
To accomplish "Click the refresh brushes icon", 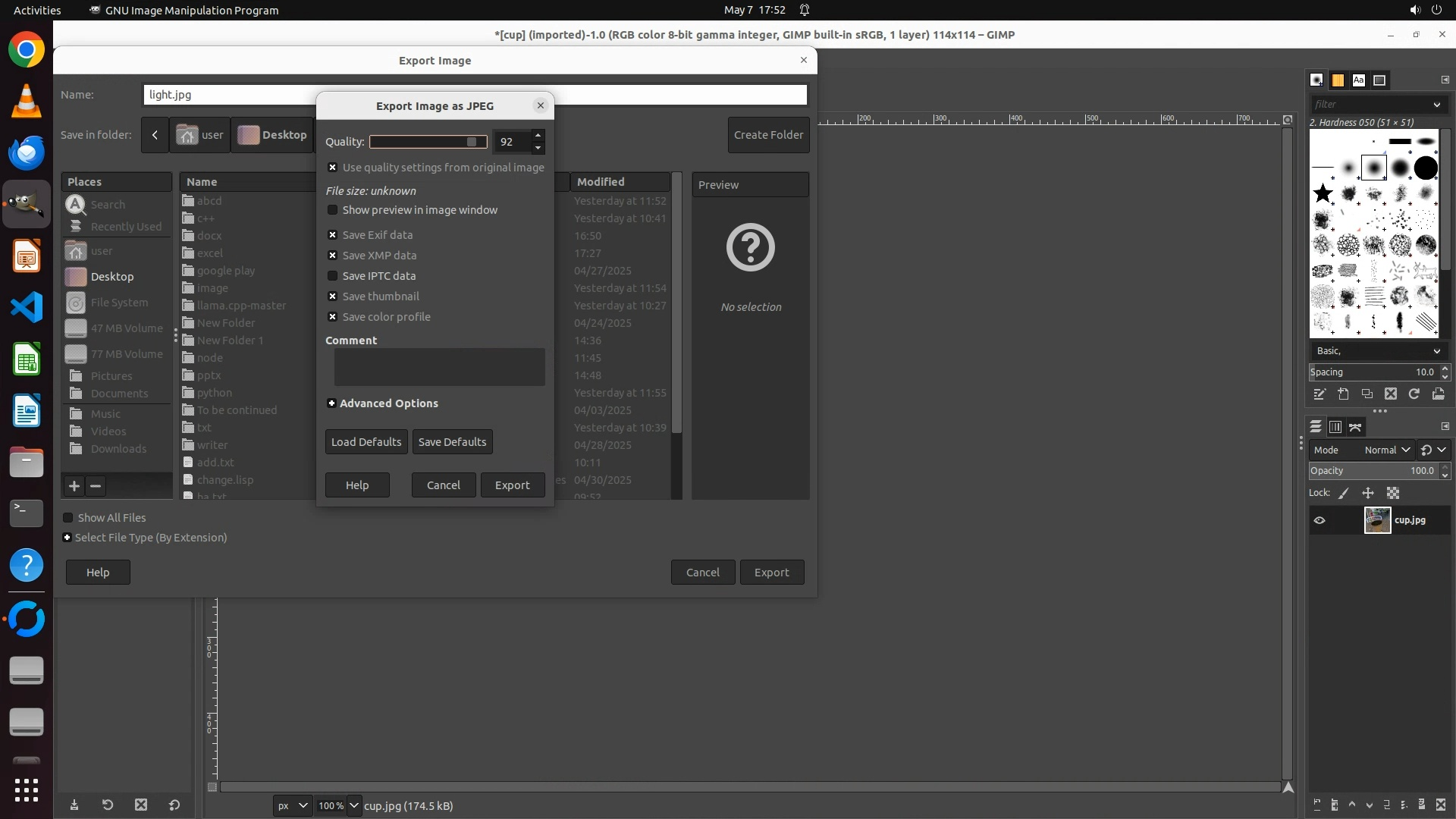I will [1414, 394].
